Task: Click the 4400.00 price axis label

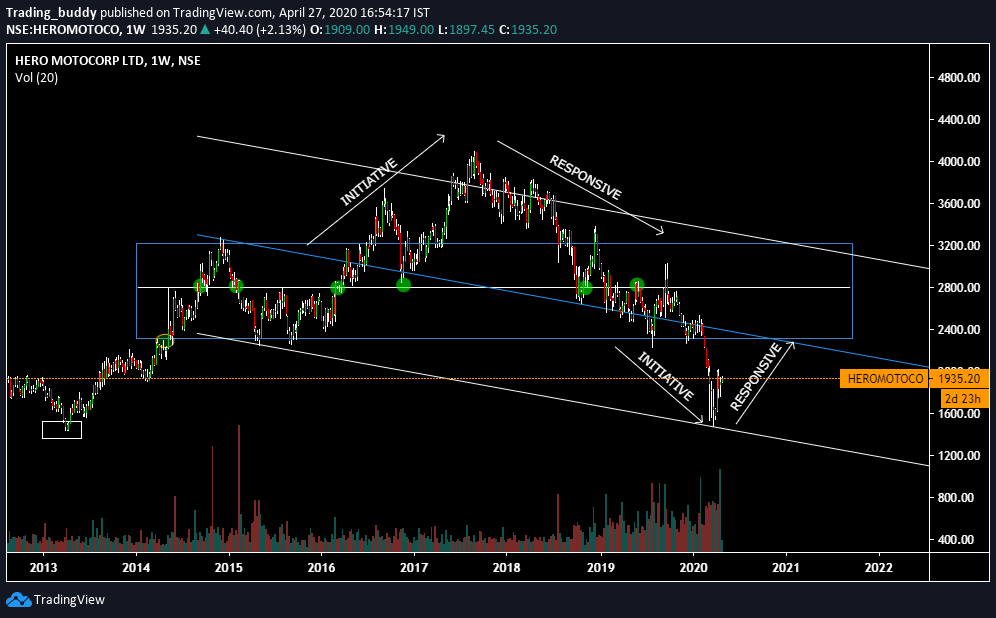Action: [959, 119]
